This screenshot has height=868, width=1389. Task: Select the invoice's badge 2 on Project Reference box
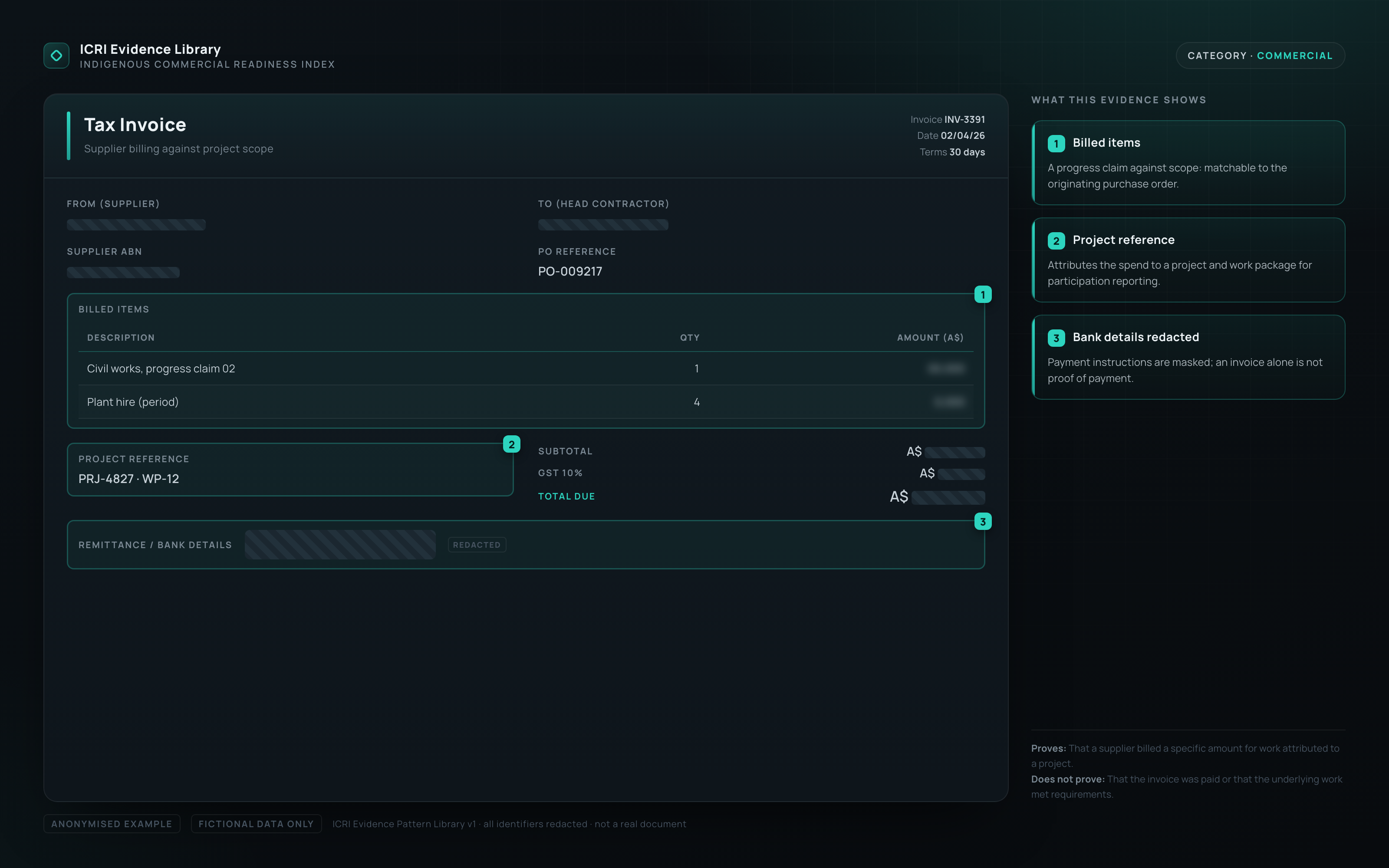pyautogui.click(x=511, y=444)
